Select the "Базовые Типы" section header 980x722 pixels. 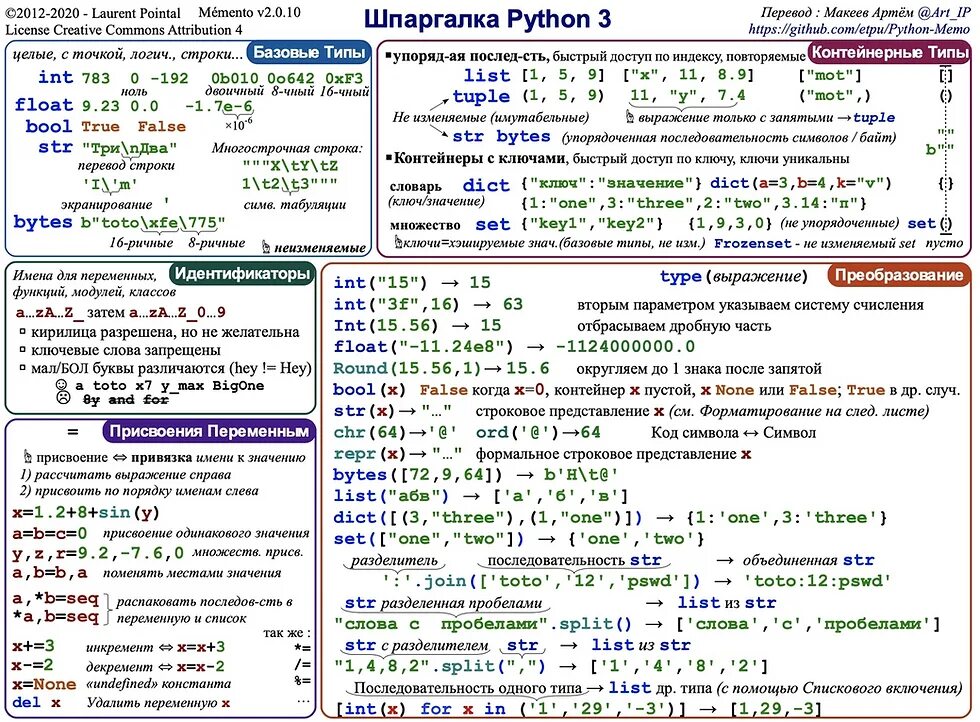coord(309,53)
